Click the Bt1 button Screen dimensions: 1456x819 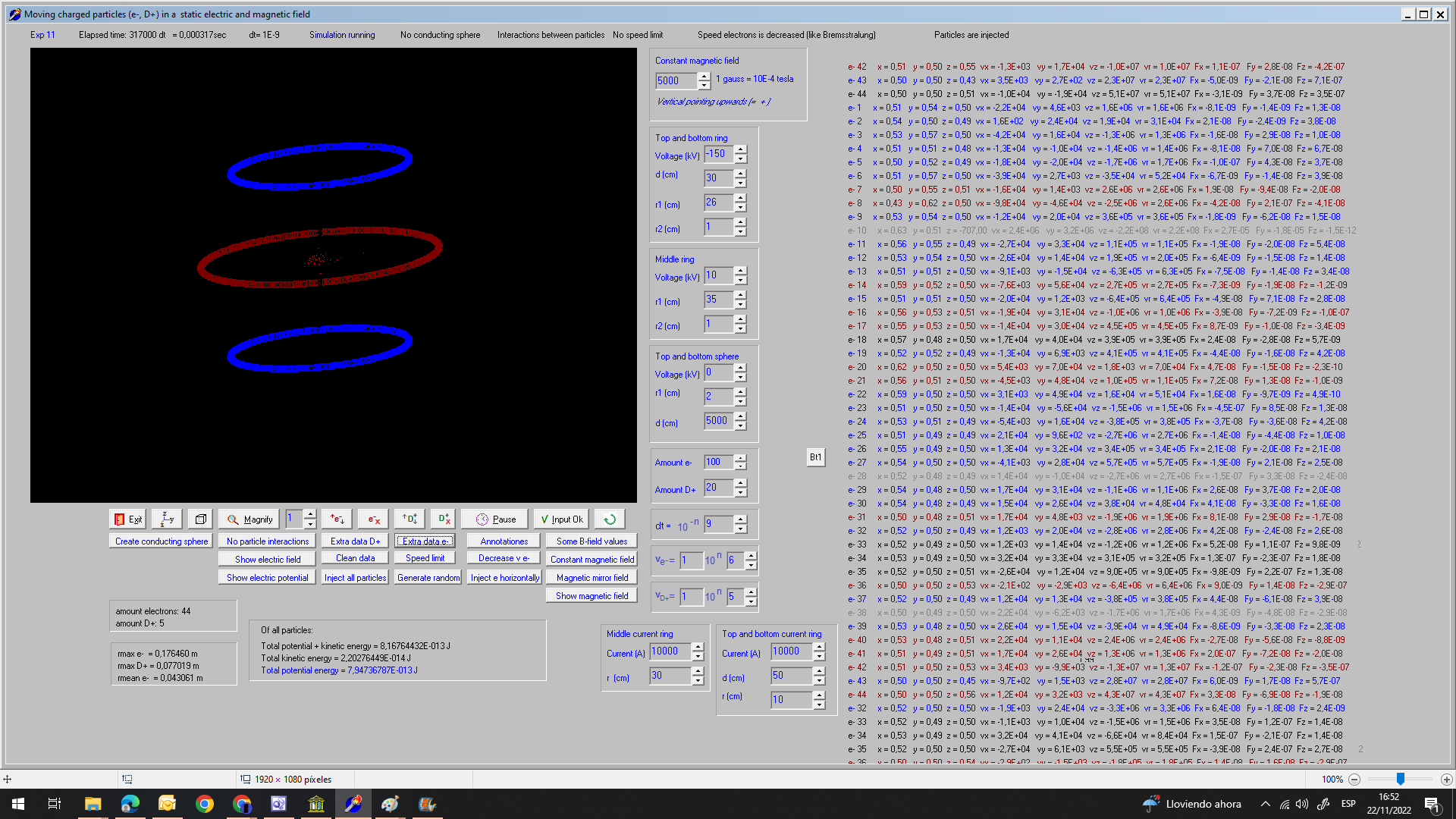[815, 457]
